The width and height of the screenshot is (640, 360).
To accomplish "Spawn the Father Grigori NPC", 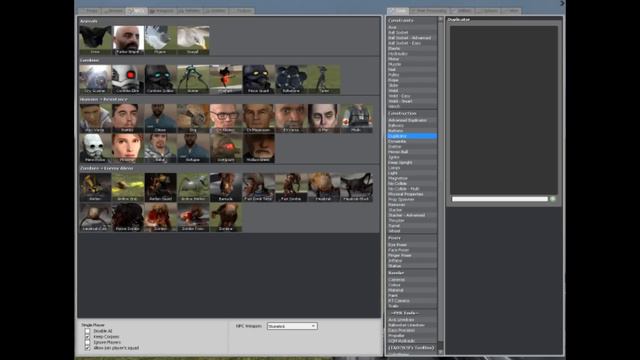I will tap(128, 40).
